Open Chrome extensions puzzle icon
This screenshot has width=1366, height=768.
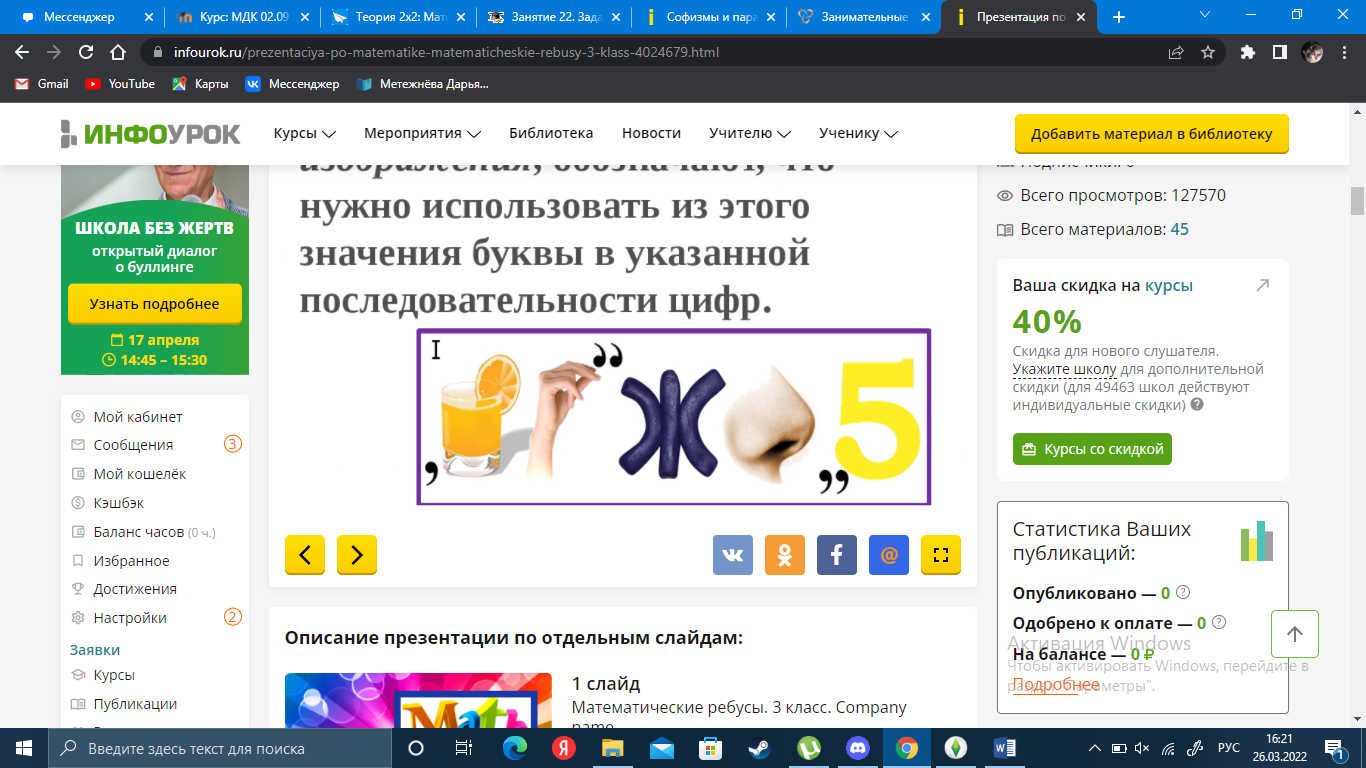tap(1247, 52)
